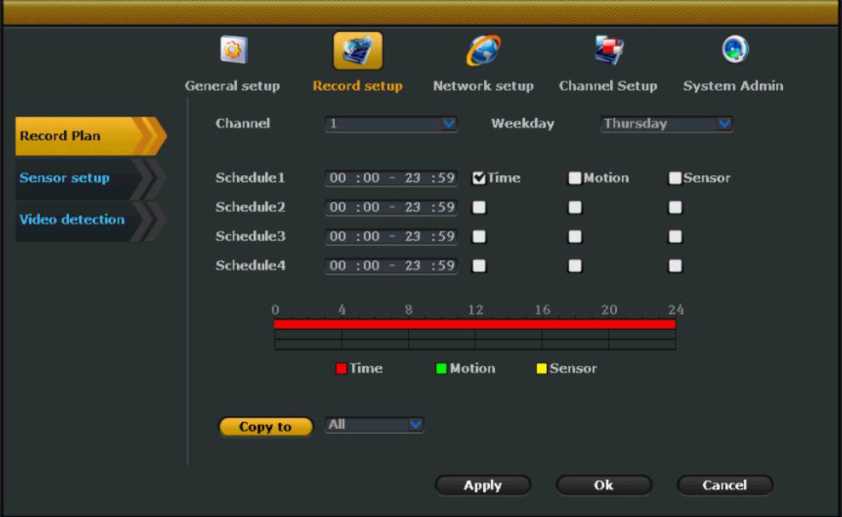Viewport: 842px width, 517px height.
Task: Click the red Time recording timeline bar
Action: [474, 324]
